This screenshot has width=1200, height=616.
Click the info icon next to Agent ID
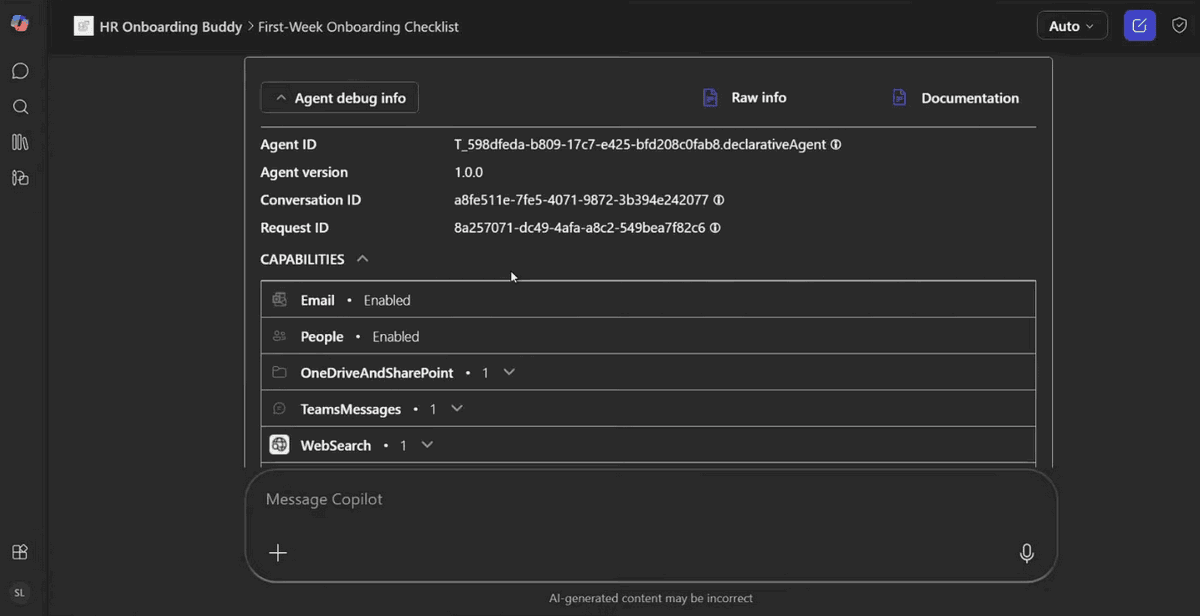pos(836,144)
